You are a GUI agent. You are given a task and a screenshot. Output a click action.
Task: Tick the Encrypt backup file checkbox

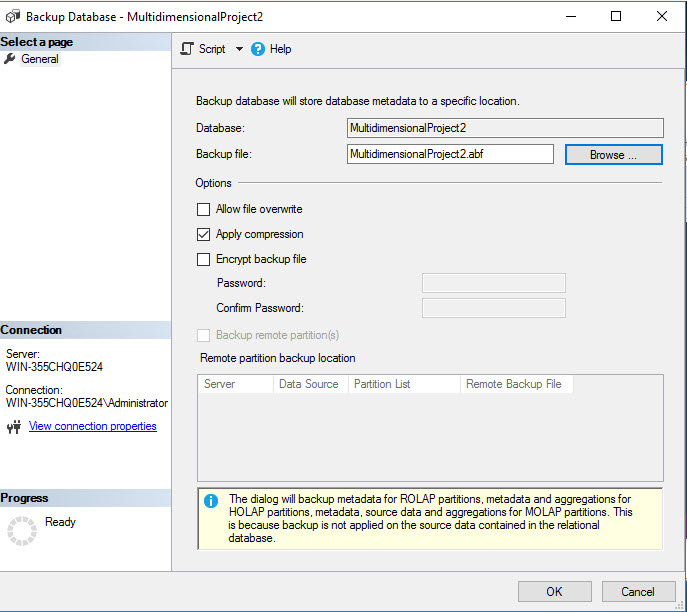[x=203, y=259]
